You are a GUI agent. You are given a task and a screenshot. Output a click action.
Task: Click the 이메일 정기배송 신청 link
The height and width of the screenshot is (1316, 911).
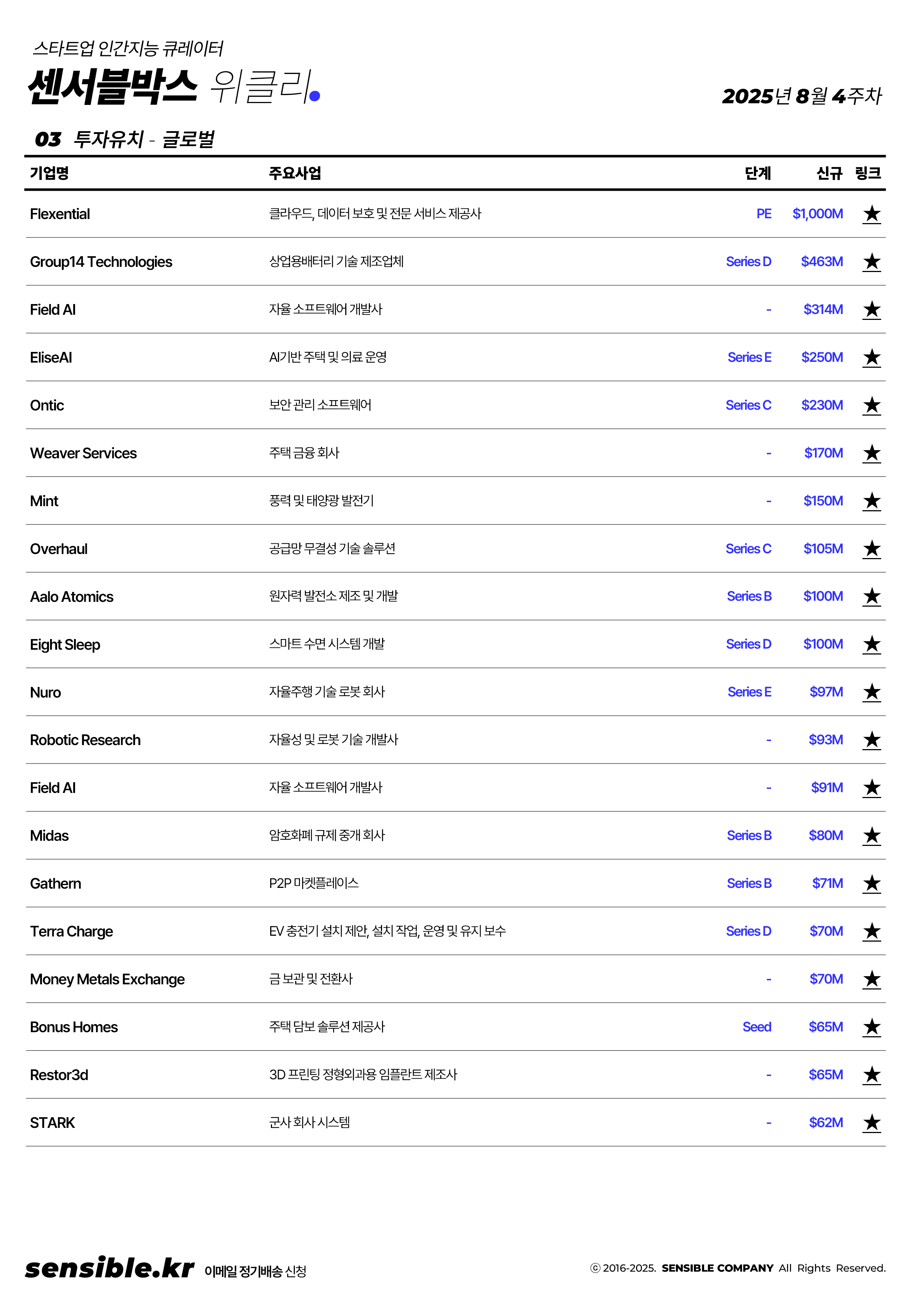[x=255, y=1271]
